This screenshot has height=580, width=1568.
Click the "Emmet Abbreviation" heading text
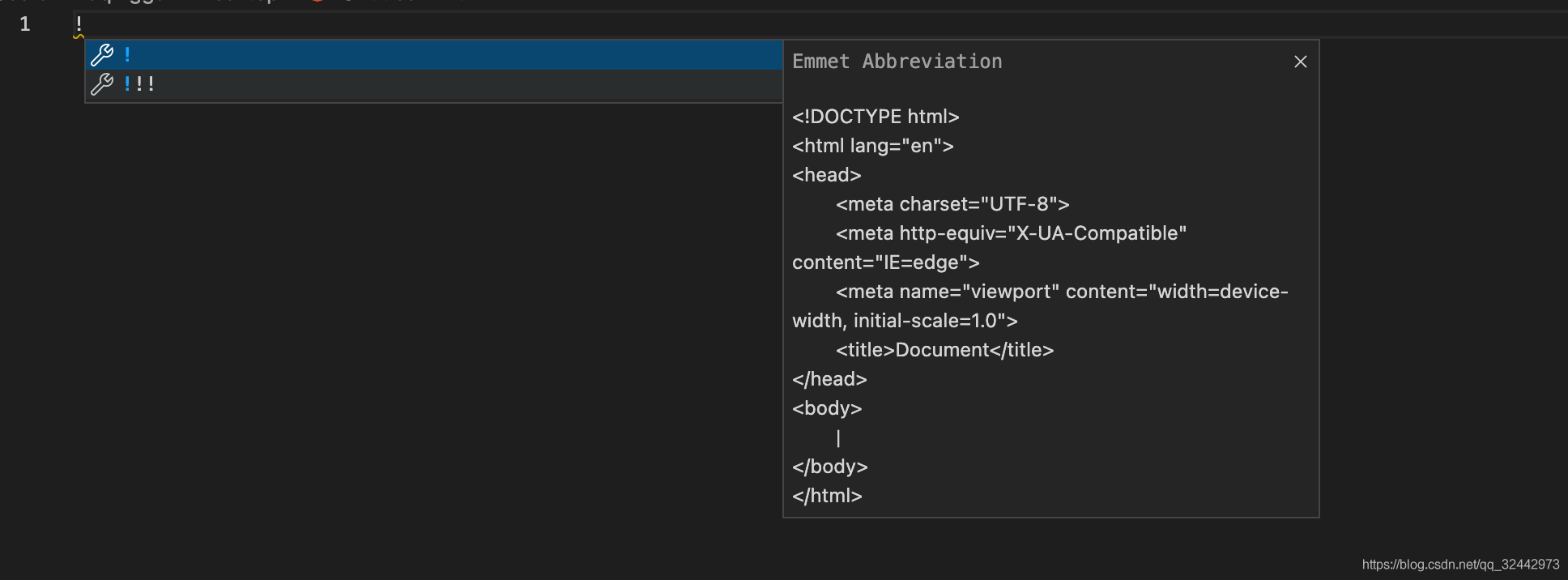pos(897,62)
